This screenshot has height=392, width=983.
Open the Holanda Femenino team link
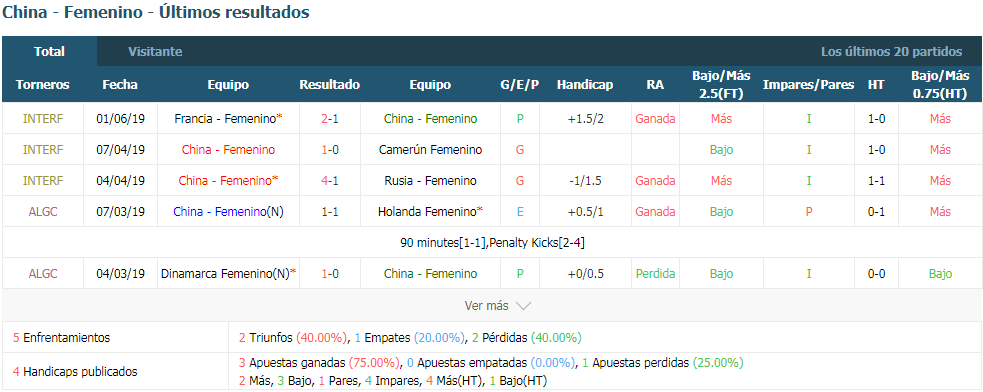427,212
